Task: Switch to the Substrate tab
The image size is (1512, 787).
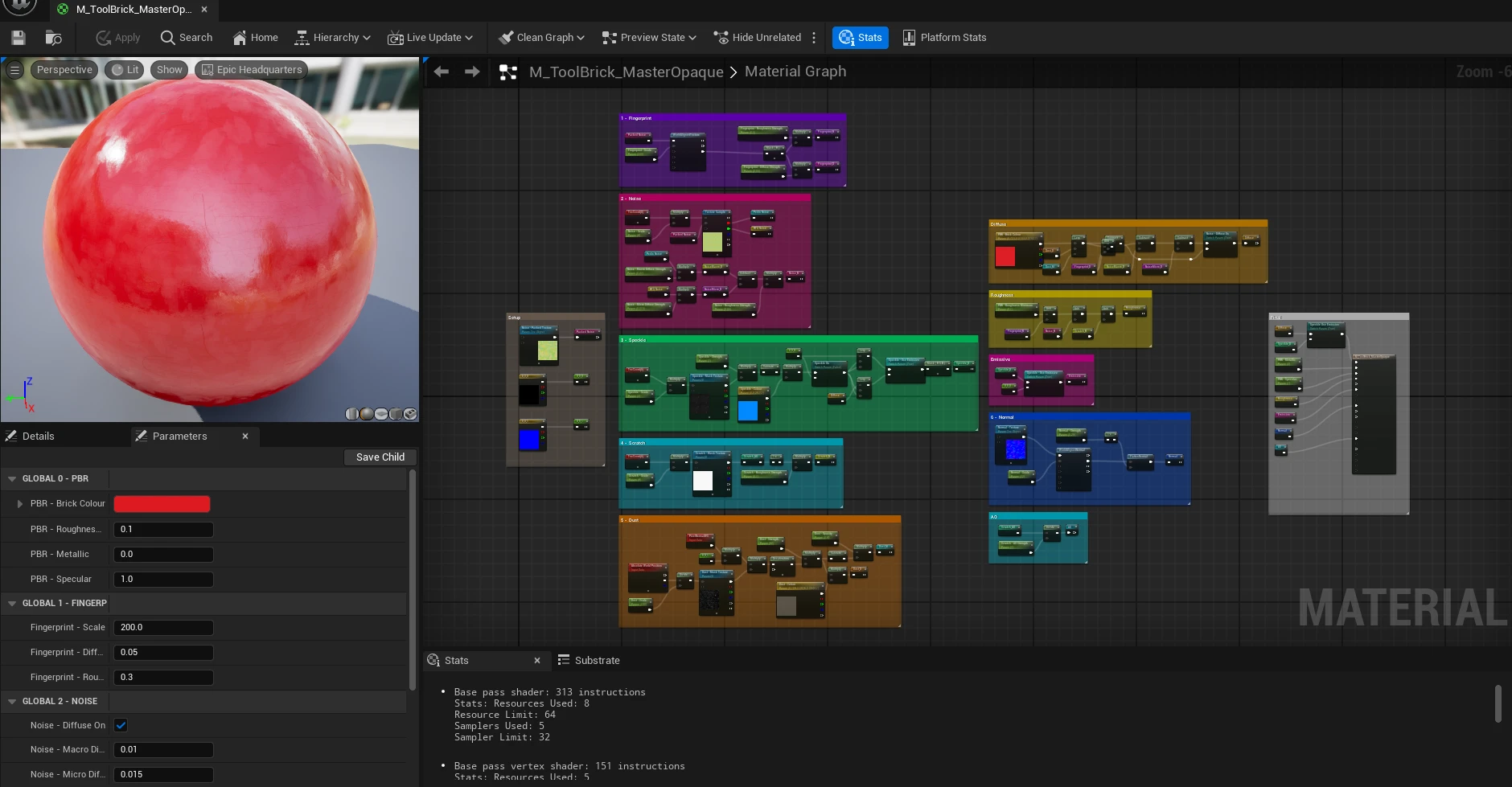Action: tap(589, 660)
